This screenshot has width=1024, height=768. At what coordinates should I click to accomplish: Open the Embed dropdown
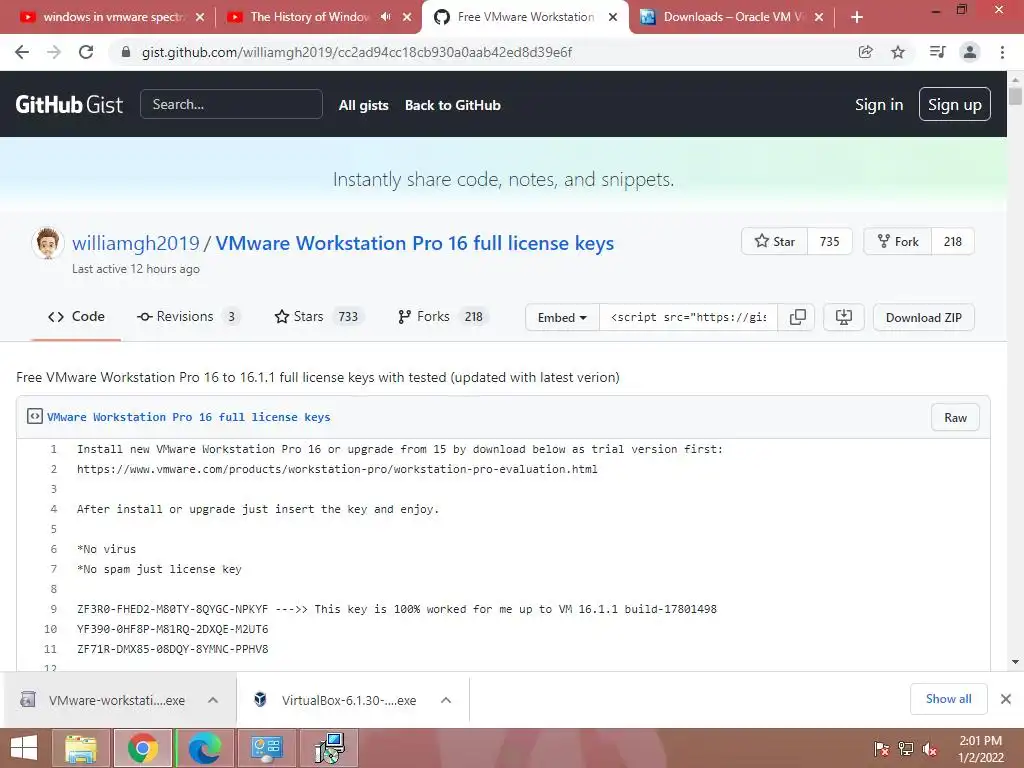click(562, 317)
